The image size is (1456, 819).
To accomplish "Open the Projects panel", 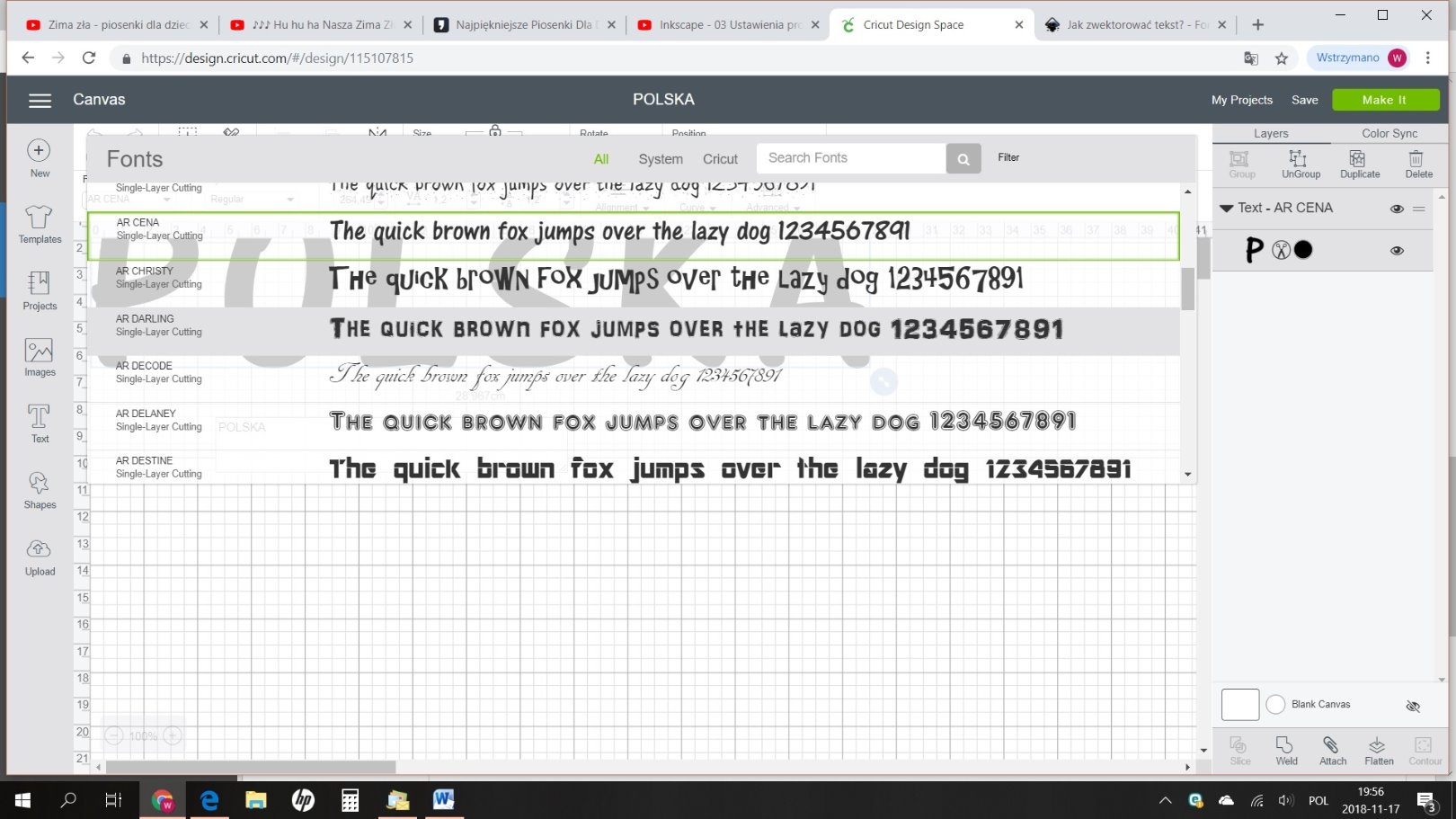I will coord(40,291).
